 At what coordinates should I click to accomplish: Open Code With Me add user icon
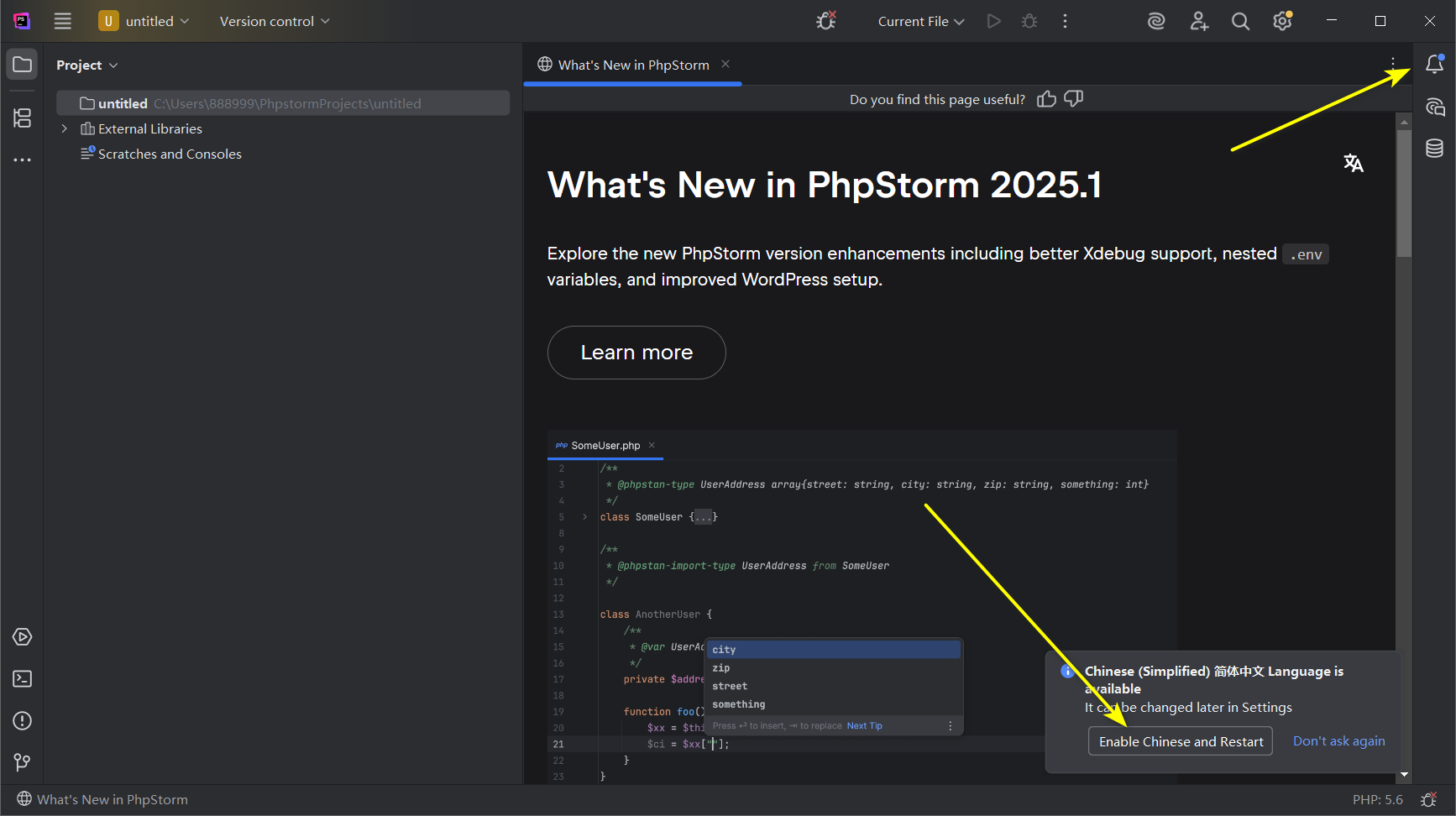(x=1199, y=21)
